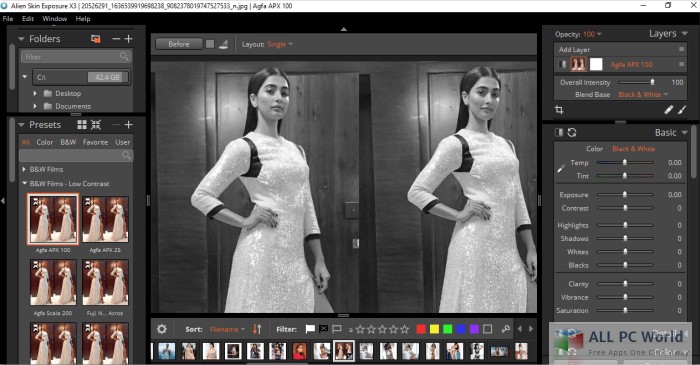Screen dimensions: 700x365
Task: Open filmstrip settings gear icon
Action: click(162, 329)
